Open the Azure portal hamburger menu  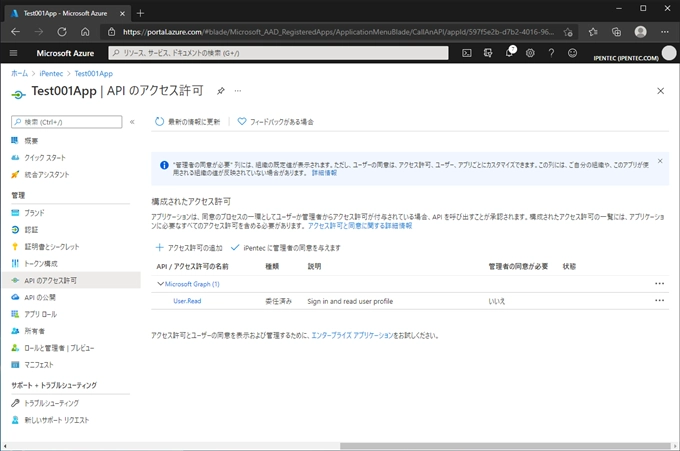(13, 53)
